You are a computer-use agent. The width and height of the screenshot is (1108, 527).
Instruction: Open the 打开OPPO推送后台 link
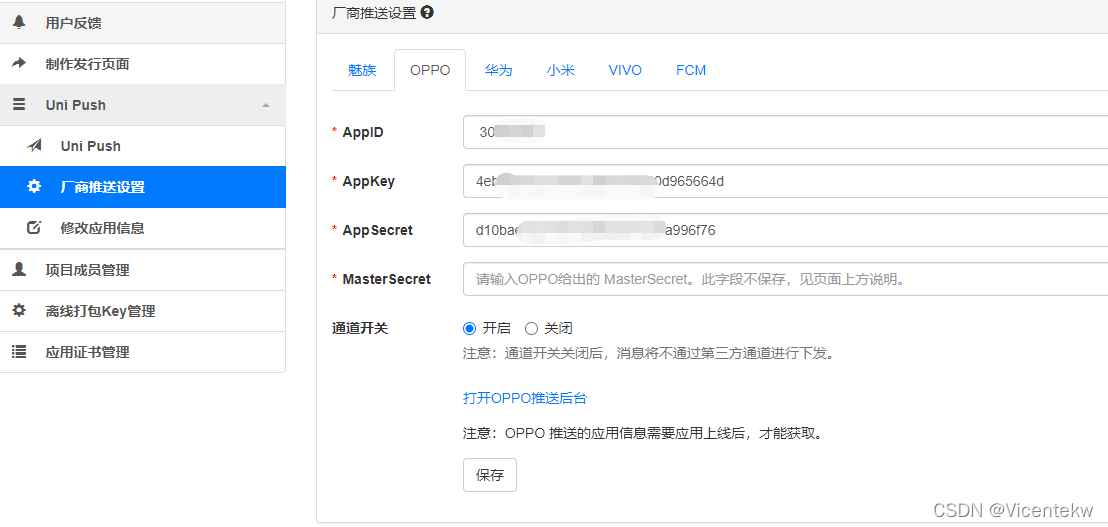525,398
